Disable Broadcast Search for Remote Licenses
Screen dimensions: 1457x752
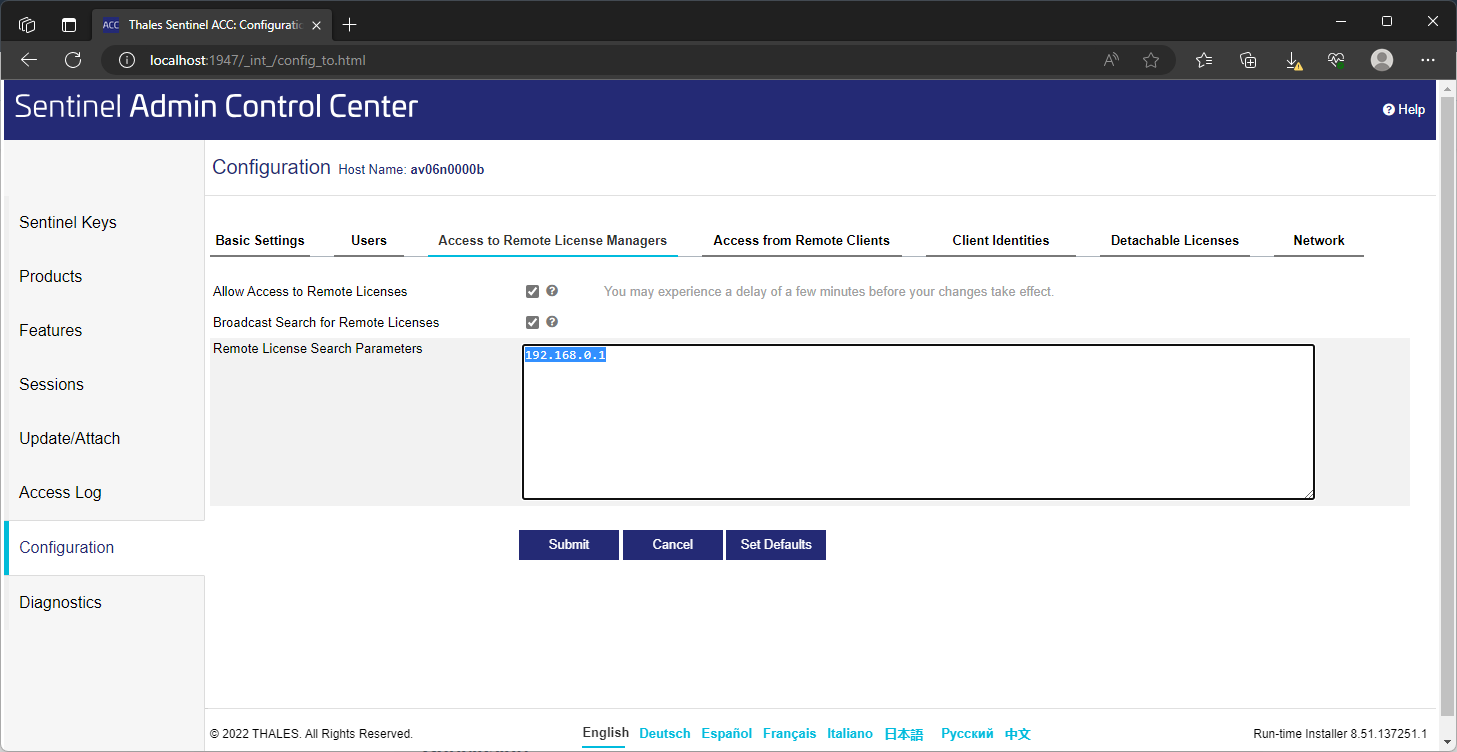[x=532, y=323]
